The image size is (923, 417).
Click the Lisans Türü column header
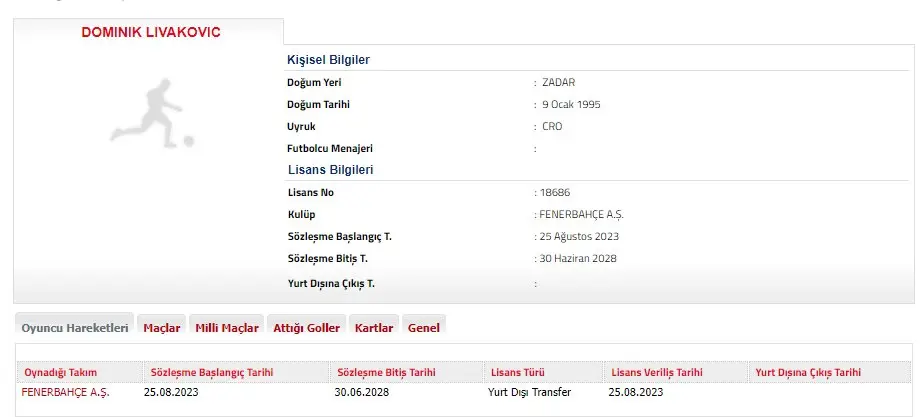pos(516,372)
